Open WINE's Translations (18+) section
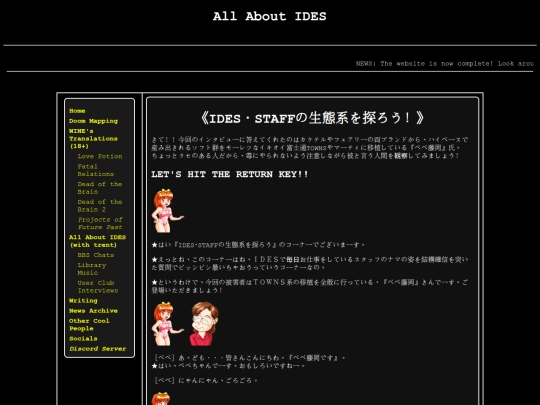 tap(93, 138)
